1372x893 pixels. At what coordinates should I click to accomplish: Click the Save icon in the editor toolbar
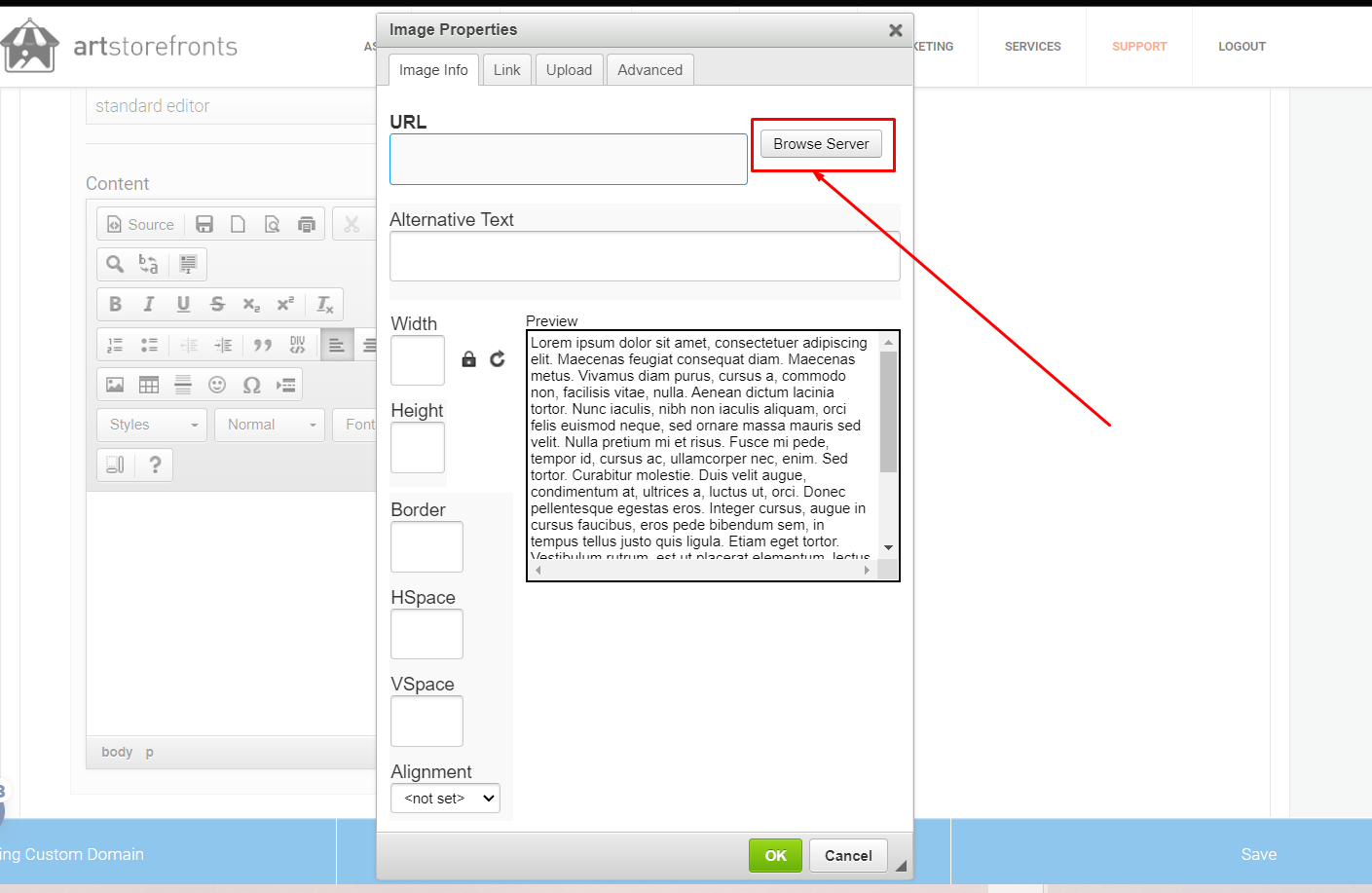(x=204, y=224)
